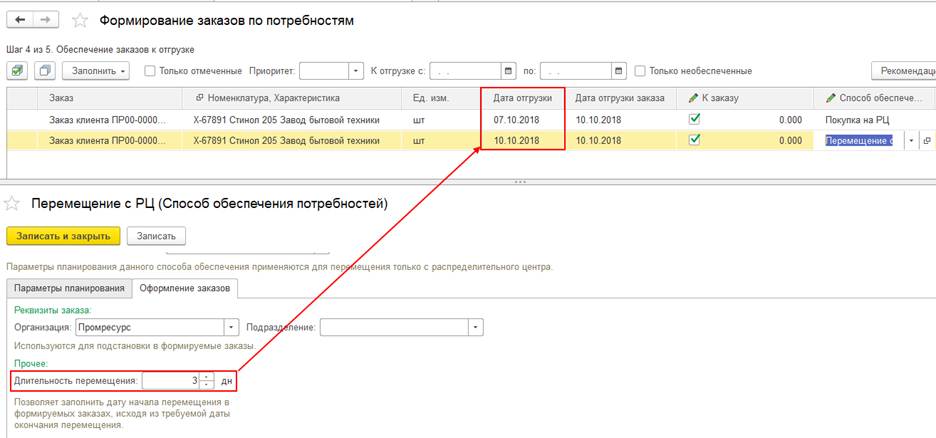Open calendar for К отгрузке с date
This screenshot has height=438, width=936.
[x=509, y=71]
